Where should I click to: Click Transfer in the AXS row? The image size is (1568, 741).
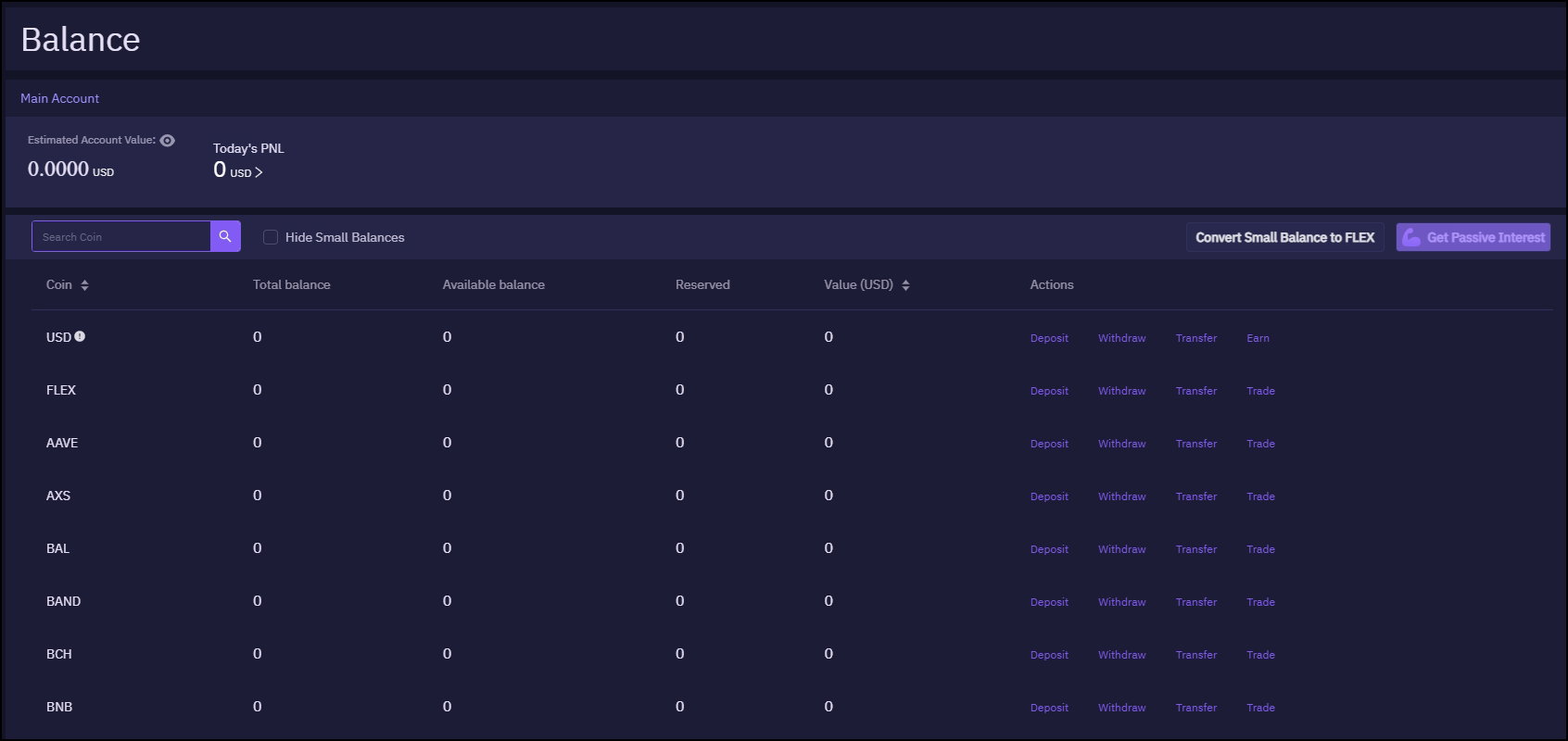[1196, 496]
